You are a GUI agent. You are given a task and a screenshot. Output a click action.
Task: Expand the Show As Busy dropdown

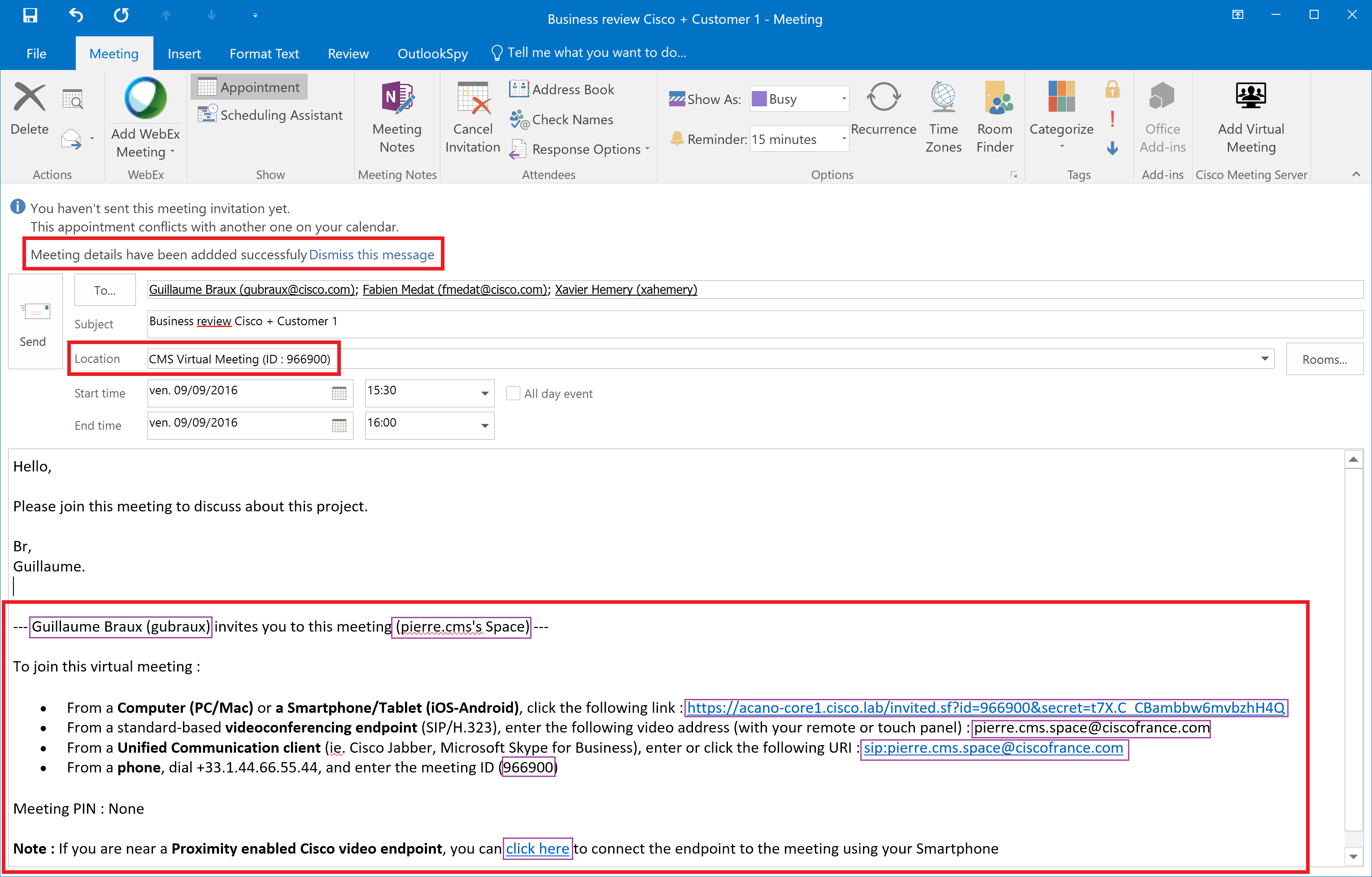pos(843,99)
